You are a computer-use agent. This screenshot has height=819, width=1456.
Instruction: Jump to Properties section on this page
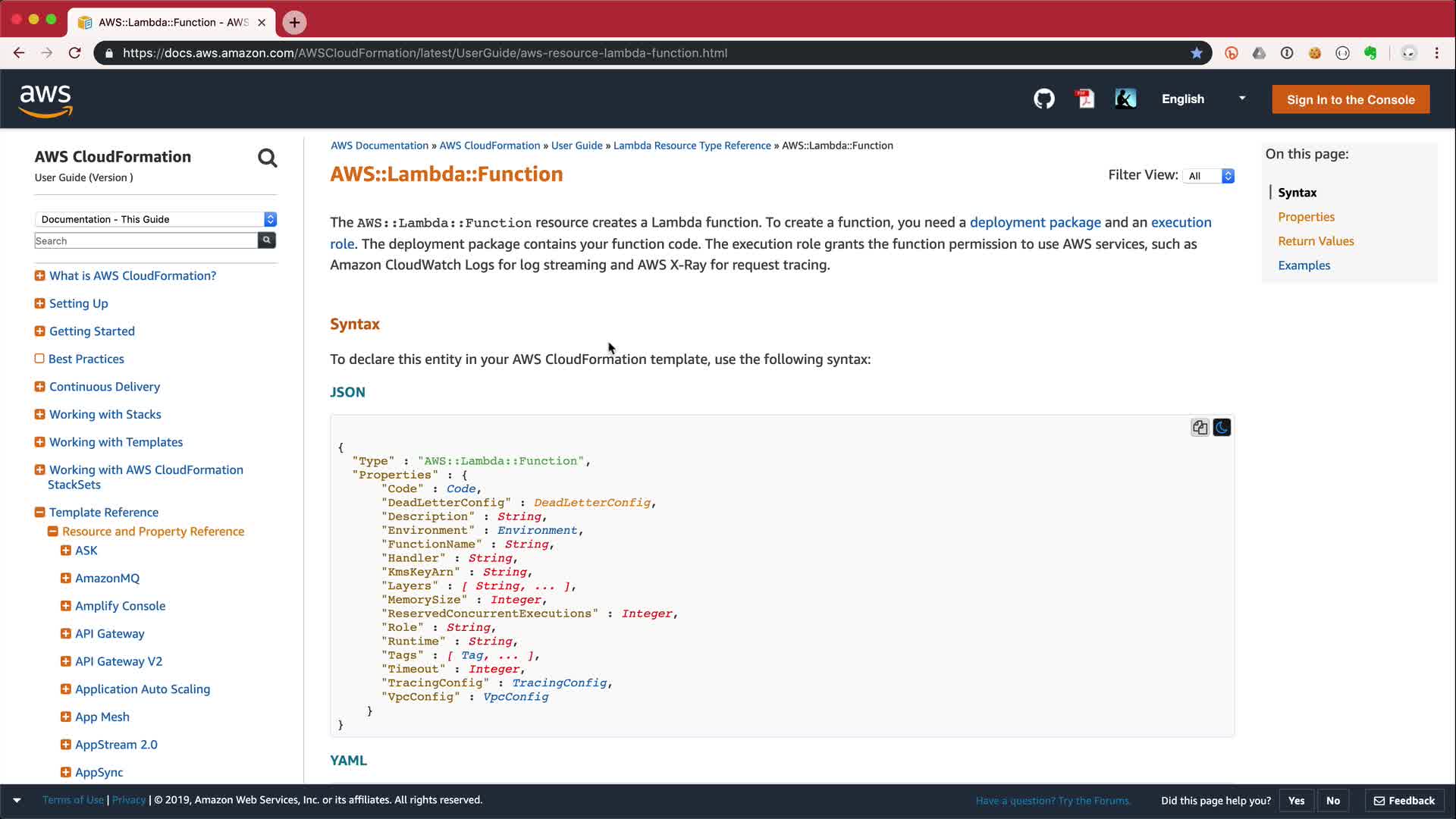point(1306,217)
